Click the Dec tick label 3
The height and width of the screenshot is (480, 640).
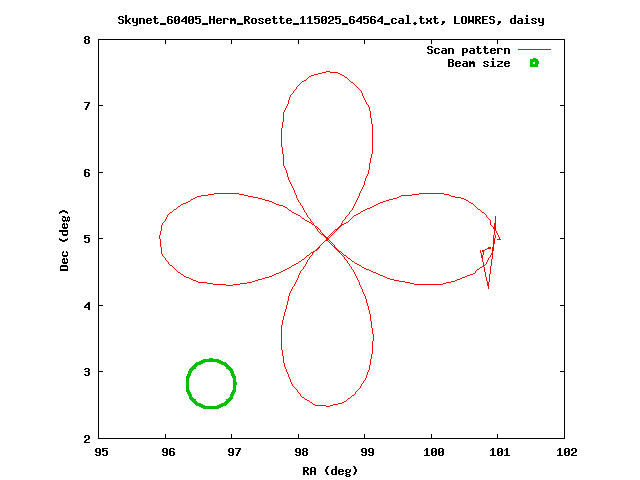pyautogui.click(x=87, y=372)
